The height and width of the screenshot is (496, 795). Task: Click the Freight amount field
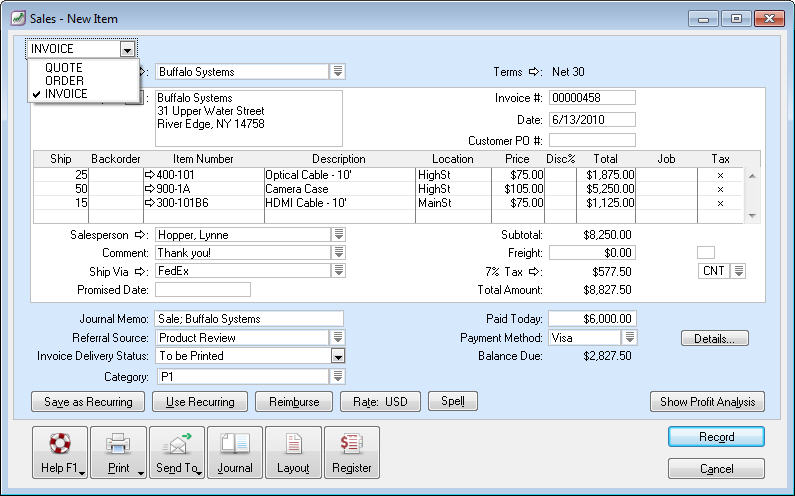pyautogui.click(x=592, y=253)
